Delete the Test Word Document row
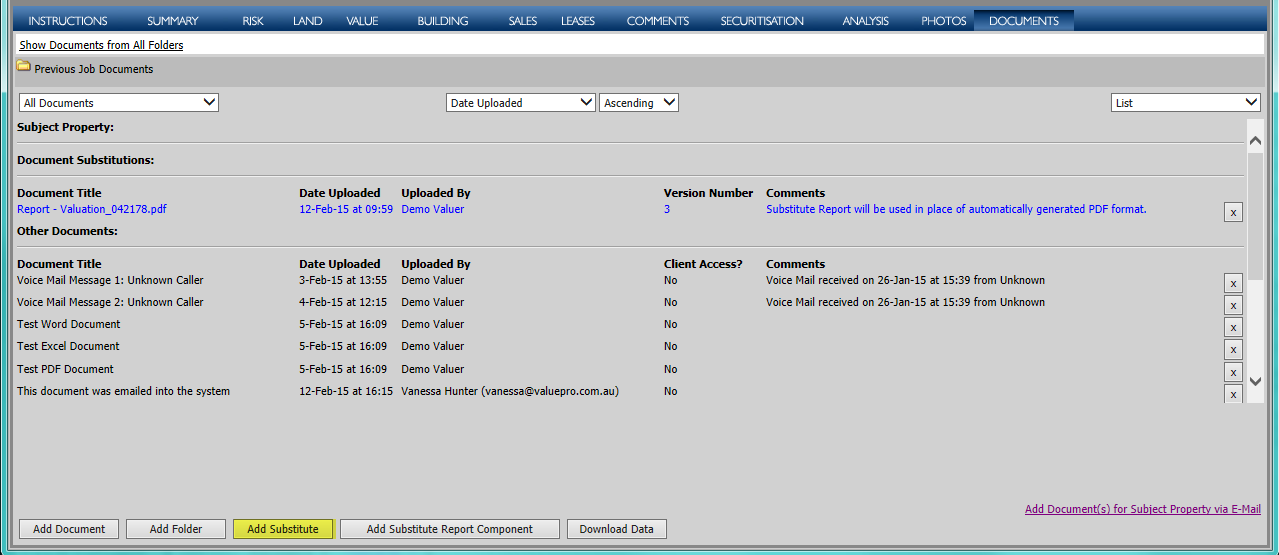Screen dimensions: 1279x555 1233,327
